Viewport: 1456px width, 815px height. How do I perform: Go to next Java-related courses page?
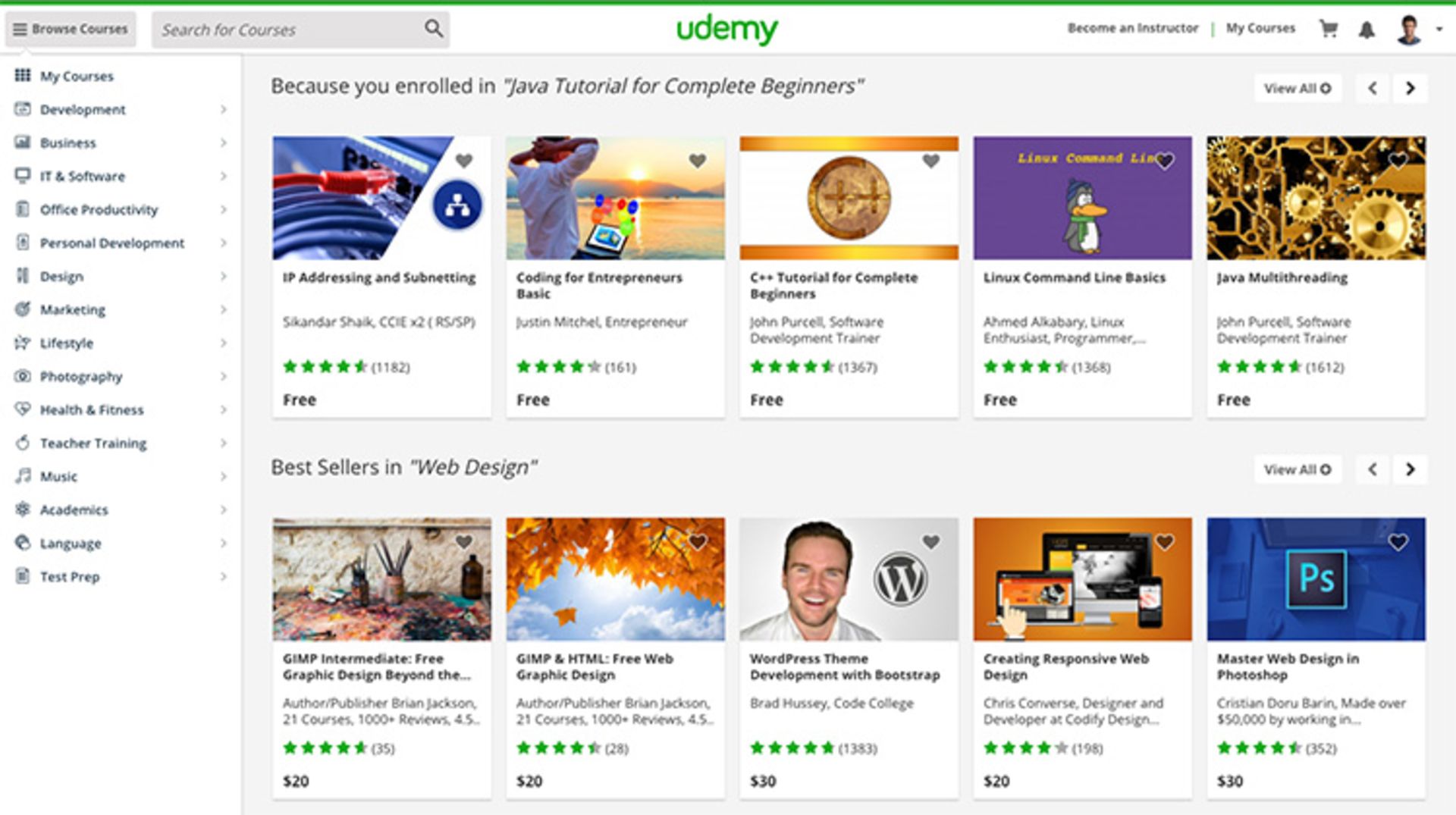pos(1410,88)
